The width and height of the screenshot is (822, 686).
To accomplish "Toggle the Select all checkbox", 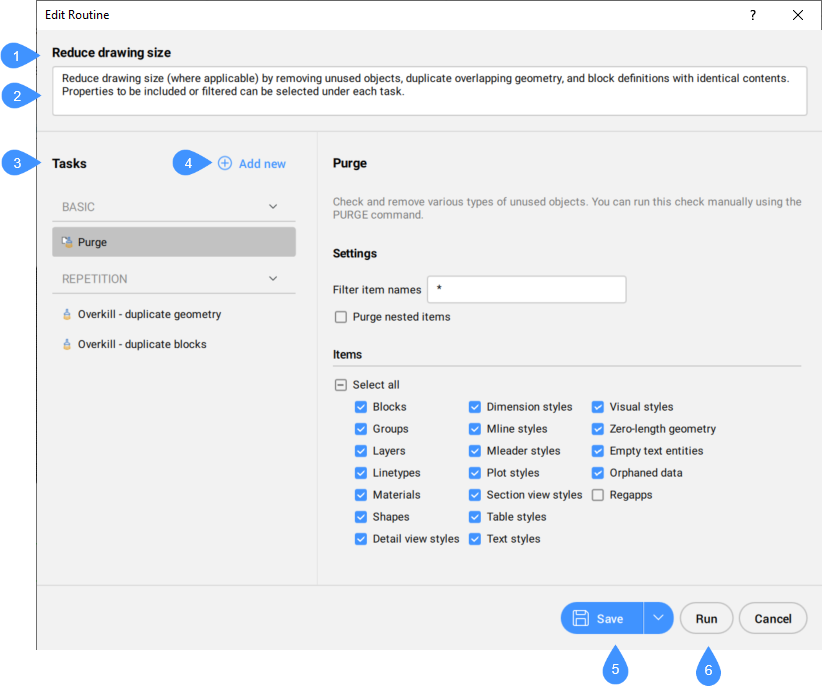I will [x=341, y=385].
